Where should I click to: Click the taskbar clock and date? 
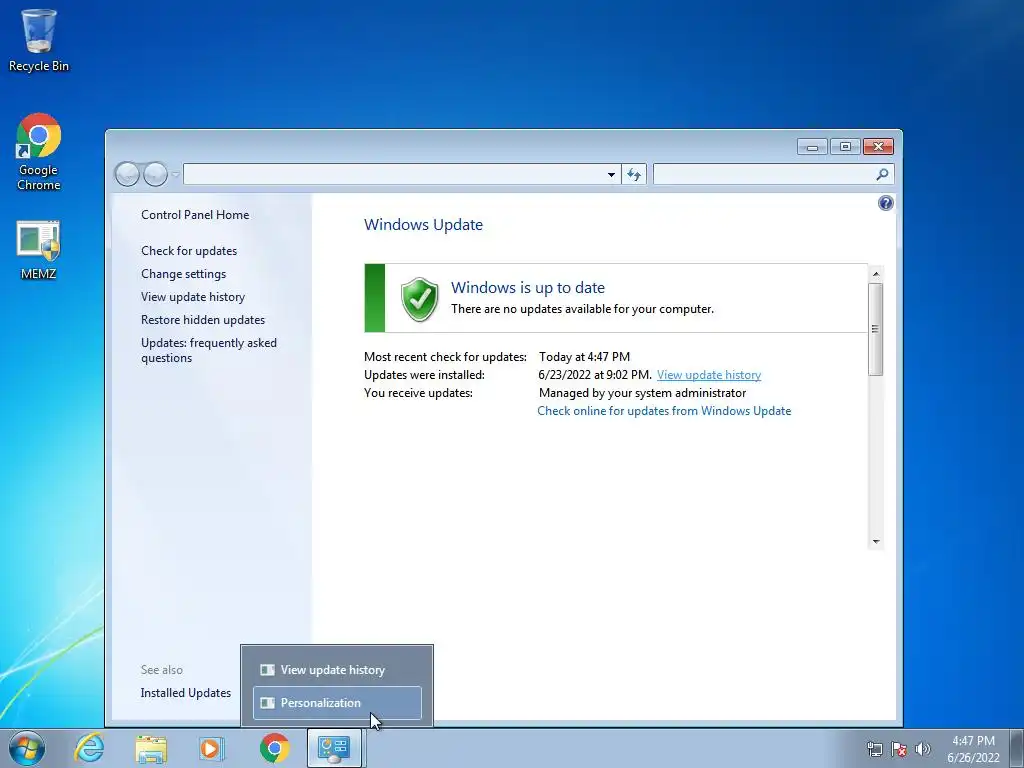click(973, 749)
